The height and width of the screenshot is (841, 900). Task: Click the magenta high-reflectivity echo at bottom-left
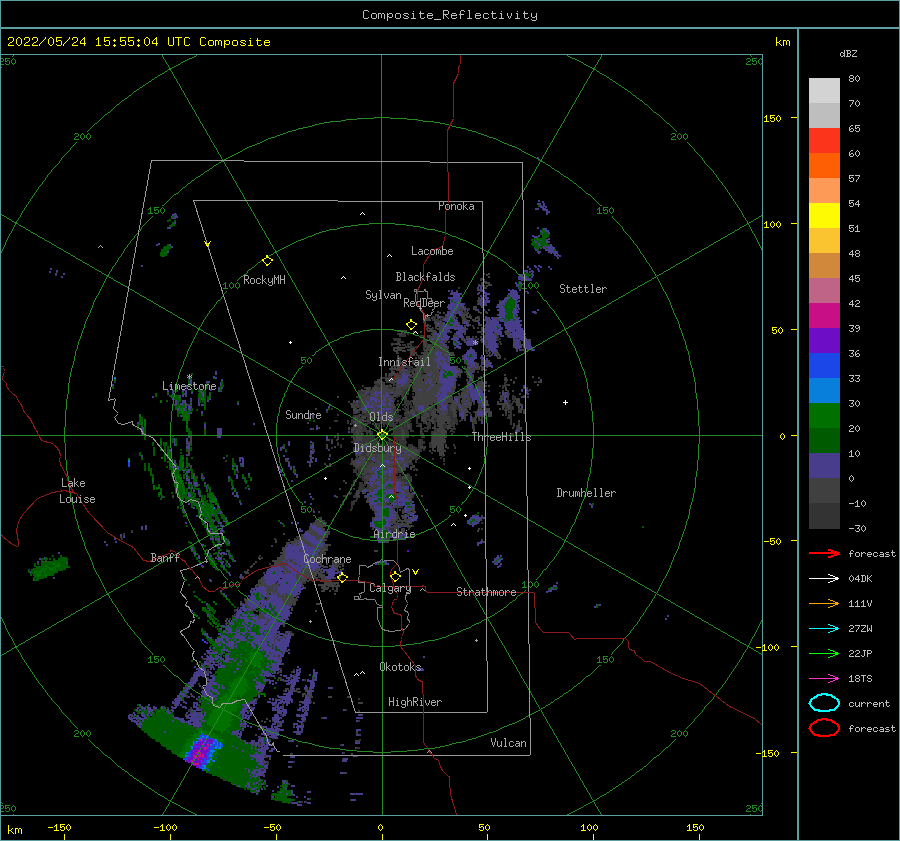(x=201, y=749)
